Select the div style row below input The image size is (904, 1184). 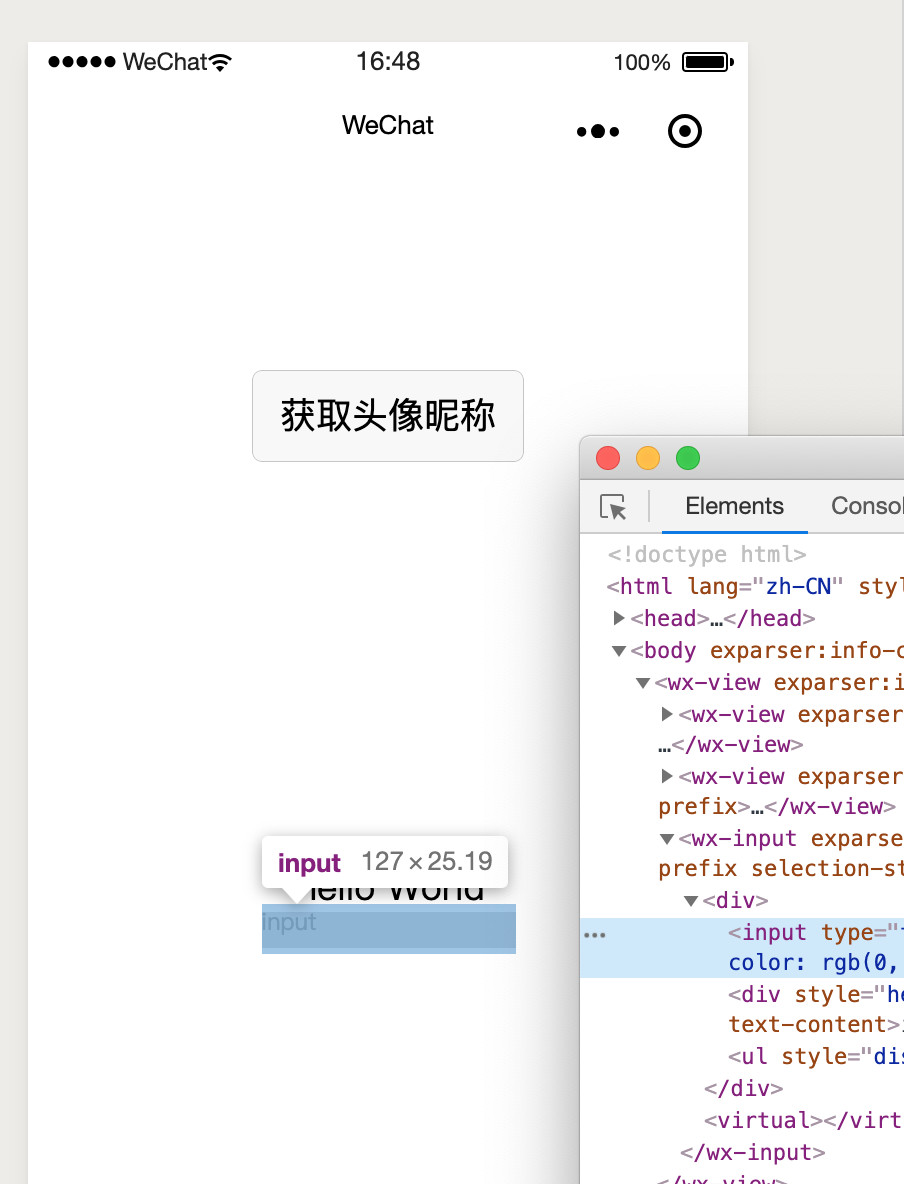tap(816, 1010)
